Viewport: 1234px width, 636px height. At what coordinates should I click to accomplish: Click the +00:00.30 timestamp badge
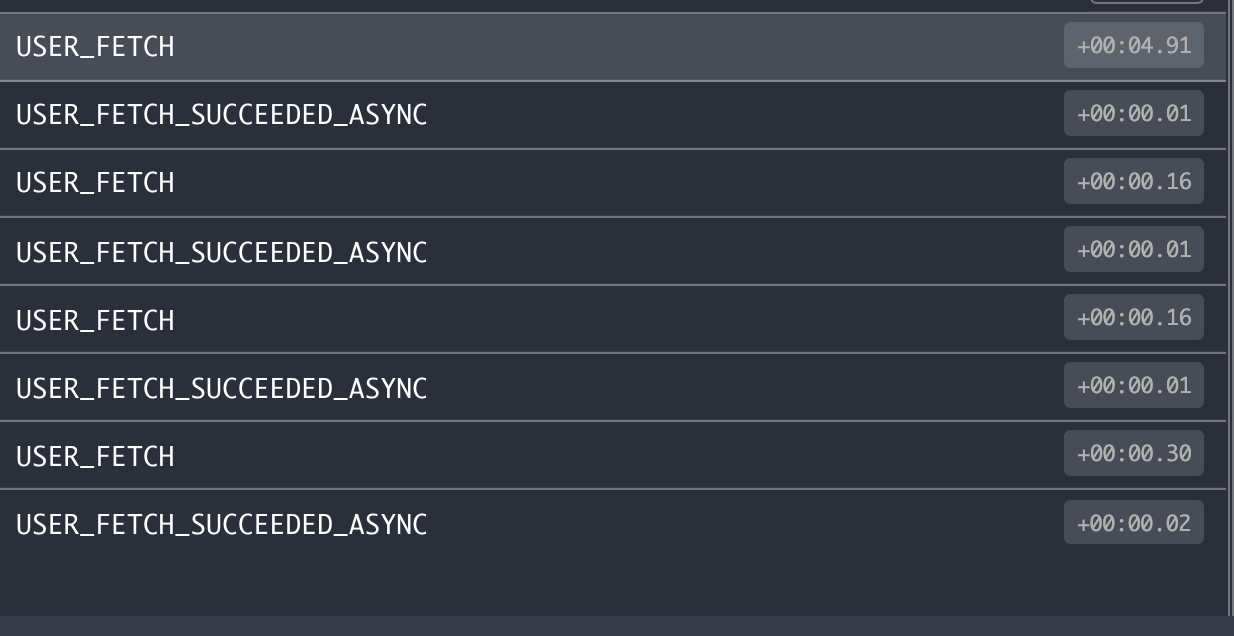(1134, 454)
